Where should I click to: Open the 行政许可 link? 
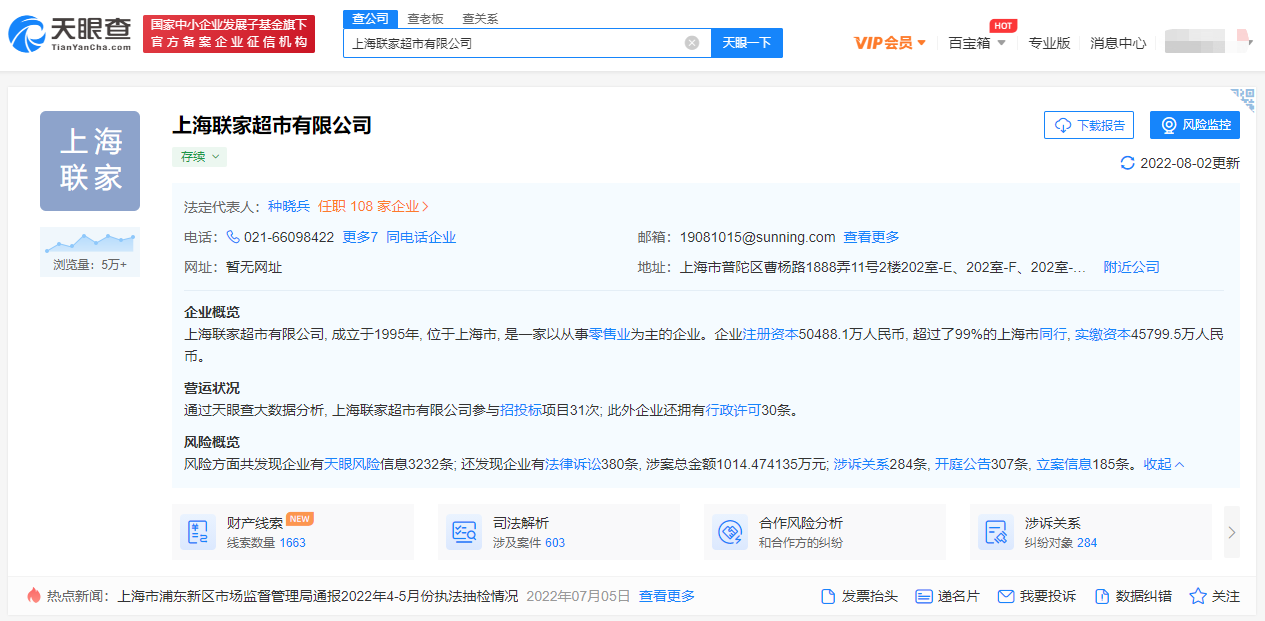click(734, 410)
